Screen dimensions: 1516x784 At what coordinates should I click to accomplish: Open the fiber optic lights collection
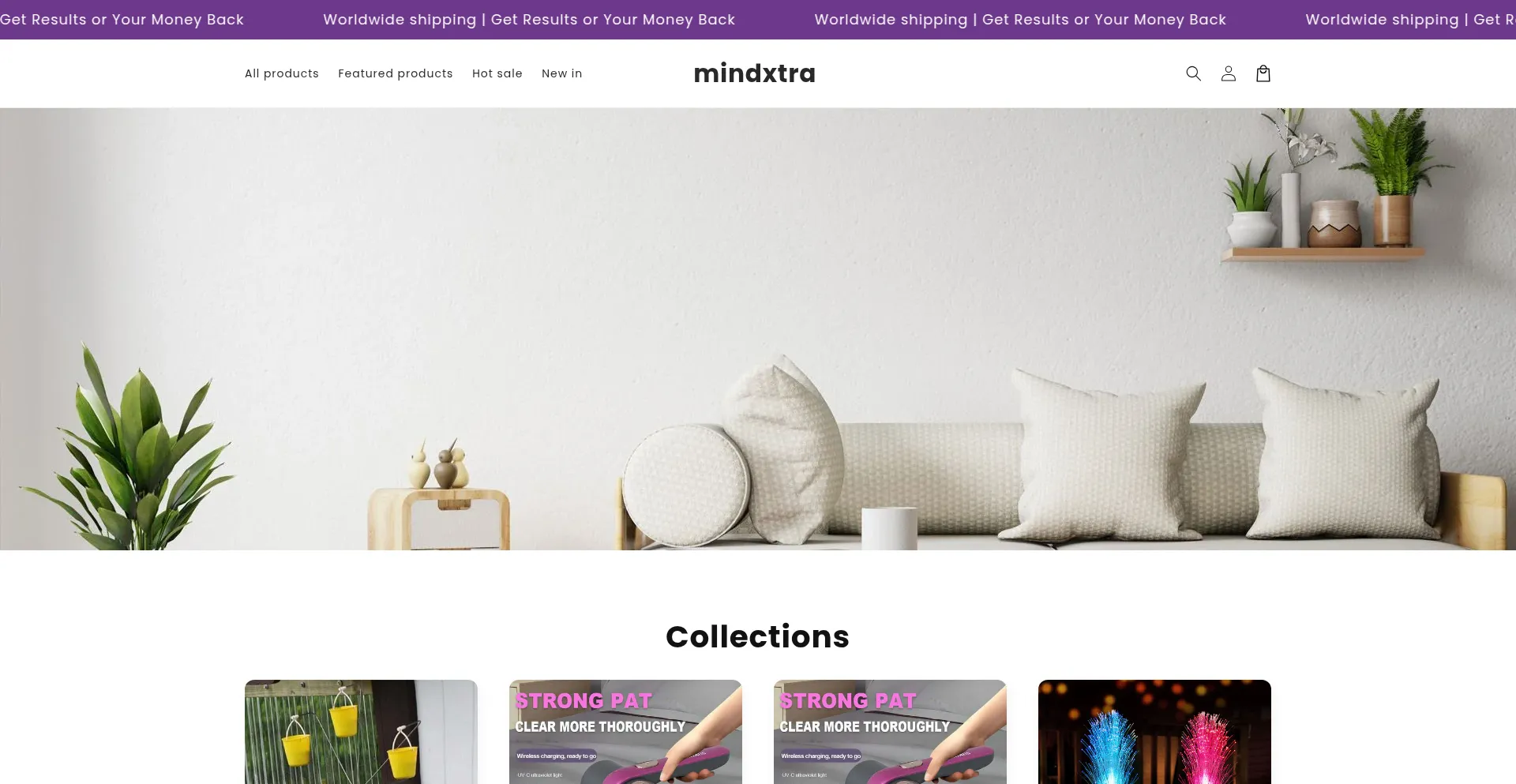pos(1154,732)
